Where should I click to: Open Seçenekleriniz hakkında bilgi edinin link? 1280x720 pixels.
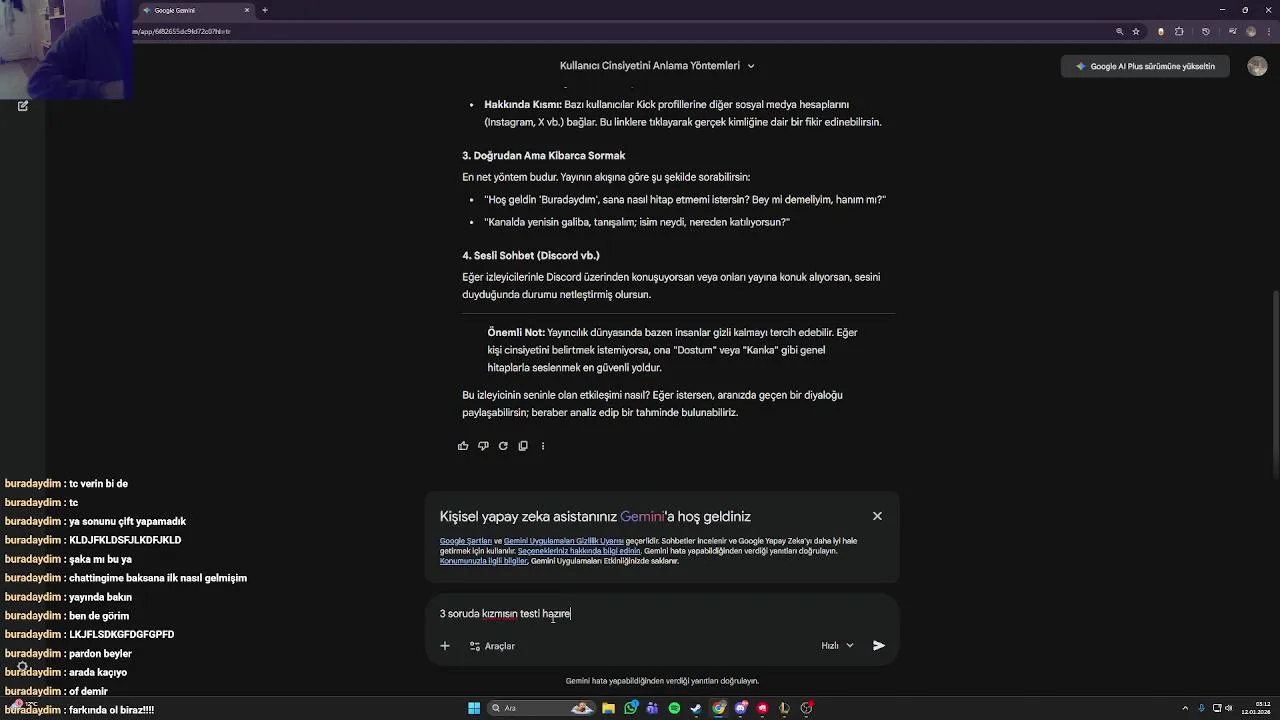579,551
